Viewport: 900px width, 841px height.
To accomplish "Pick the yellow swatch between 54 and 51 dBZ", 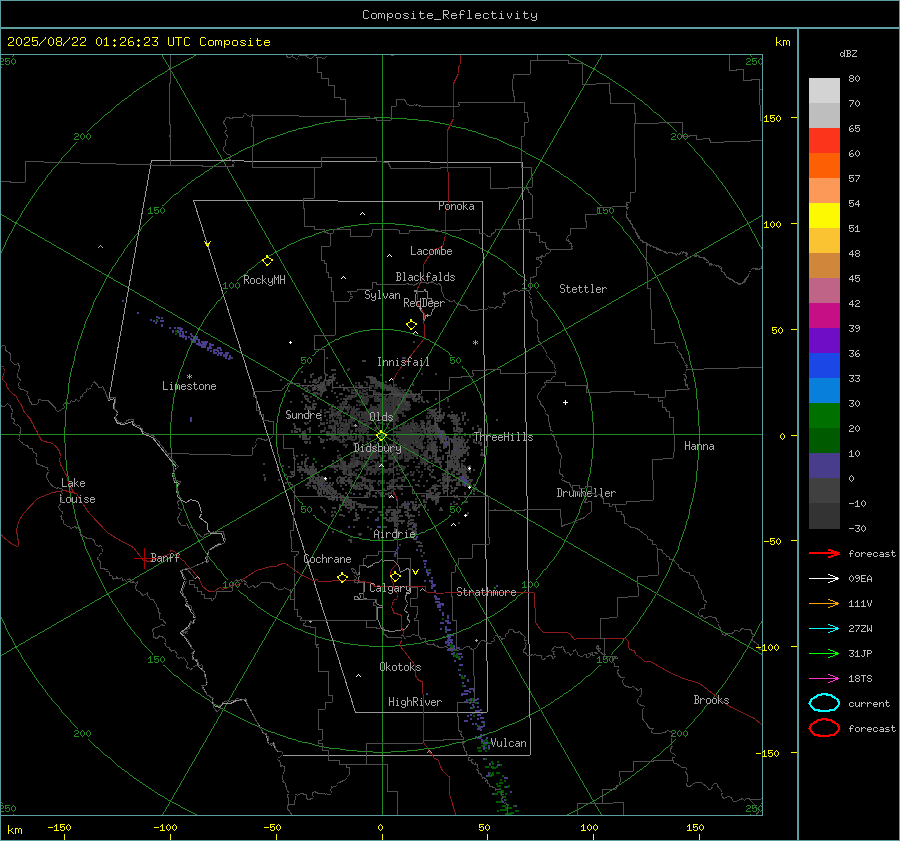I will pyautogui.click(x=824, y=216).
